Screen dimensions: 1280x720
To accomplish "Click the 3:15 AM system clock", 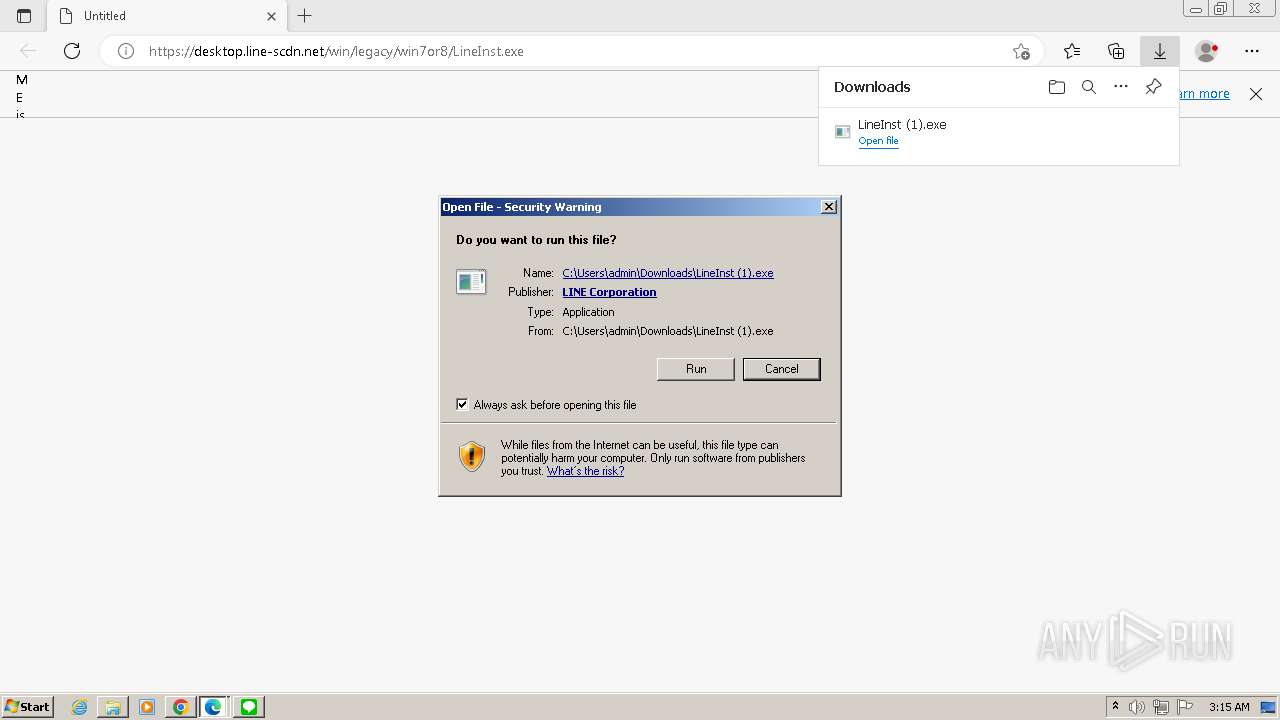I will 1229,707.
